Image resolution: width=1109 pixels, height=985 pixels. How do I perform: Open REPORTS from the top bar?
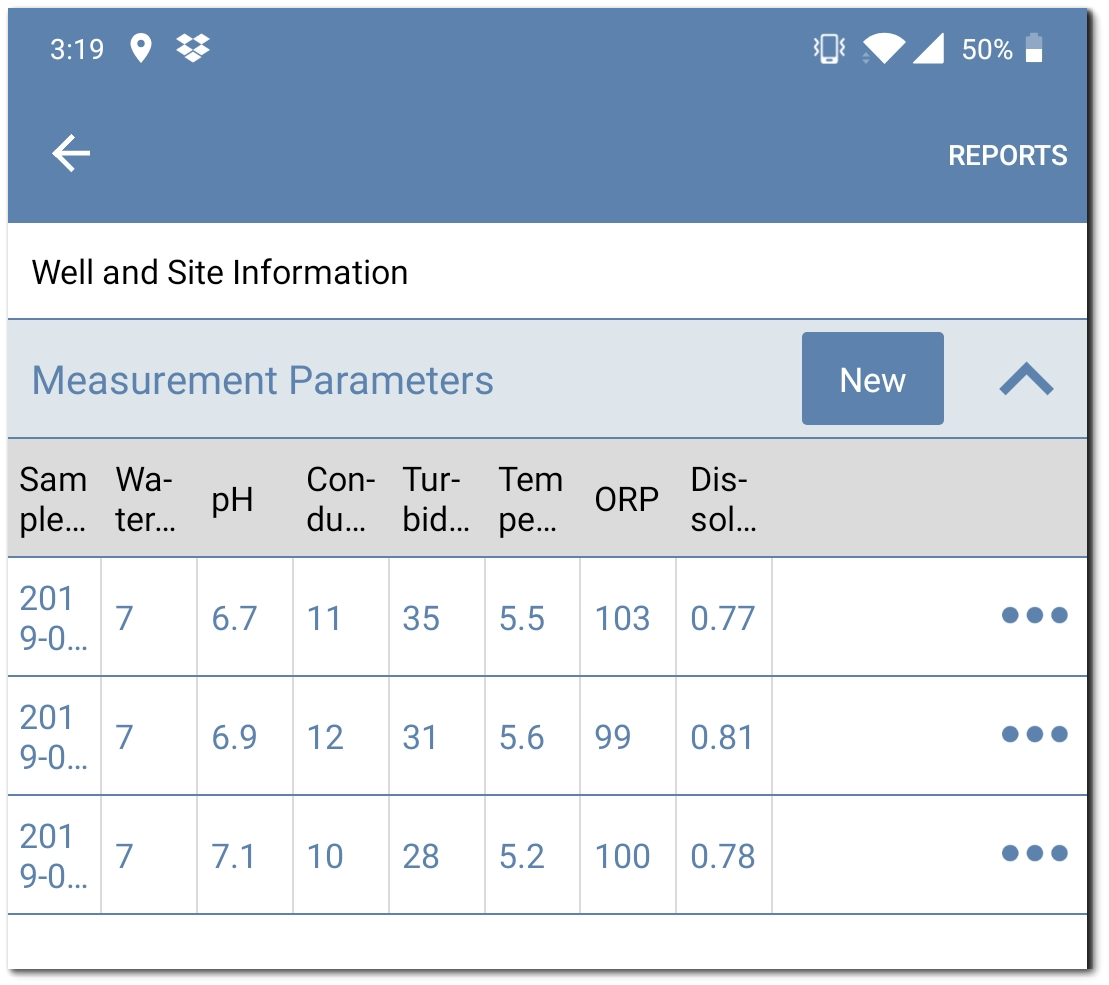click(x=1007, y=155)
